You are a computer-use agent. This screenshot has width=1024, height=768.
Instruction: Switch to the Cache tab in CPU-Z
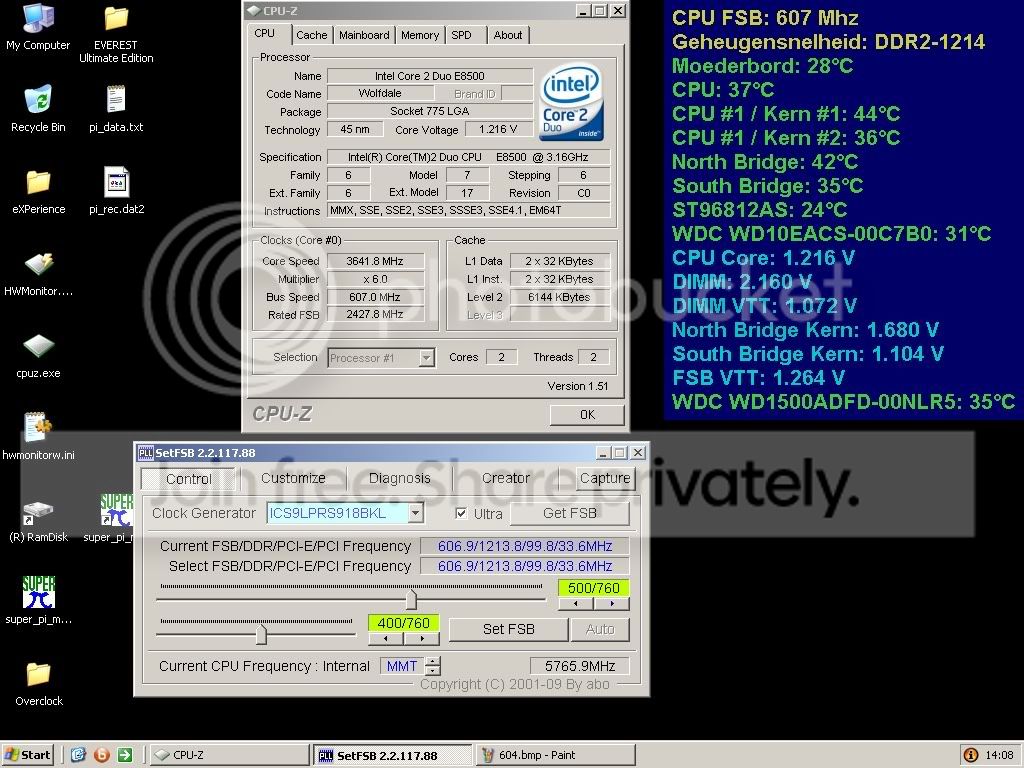[312, 35]
